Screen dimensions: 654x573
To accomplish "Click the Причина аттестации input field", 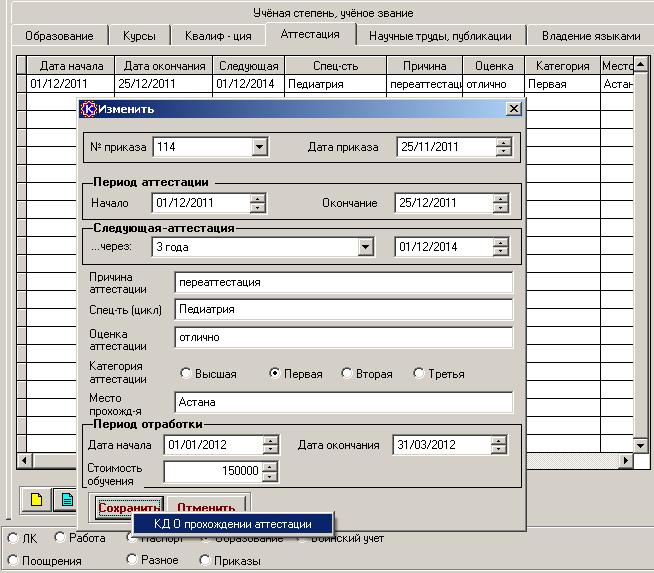I will tap(344, 283).
